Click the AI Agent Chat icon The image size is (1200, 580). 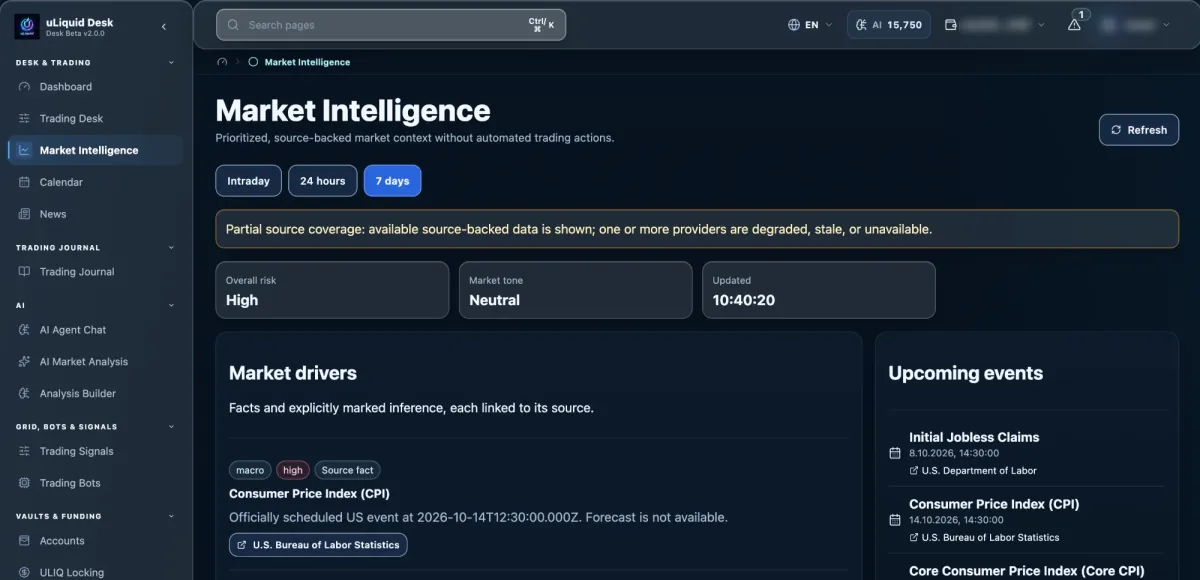25,330
